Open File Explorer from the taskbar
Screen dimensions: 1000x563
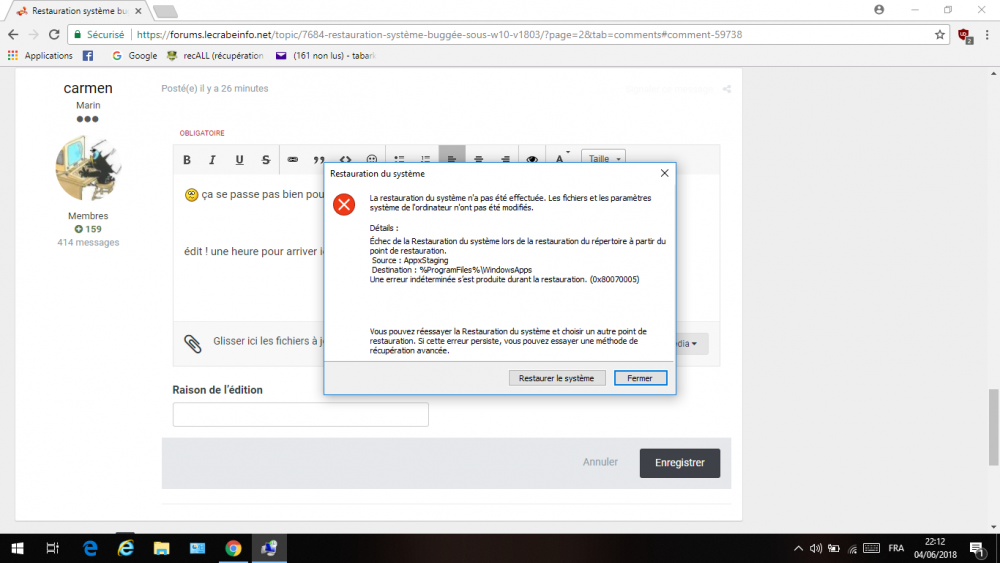[161, 548]
